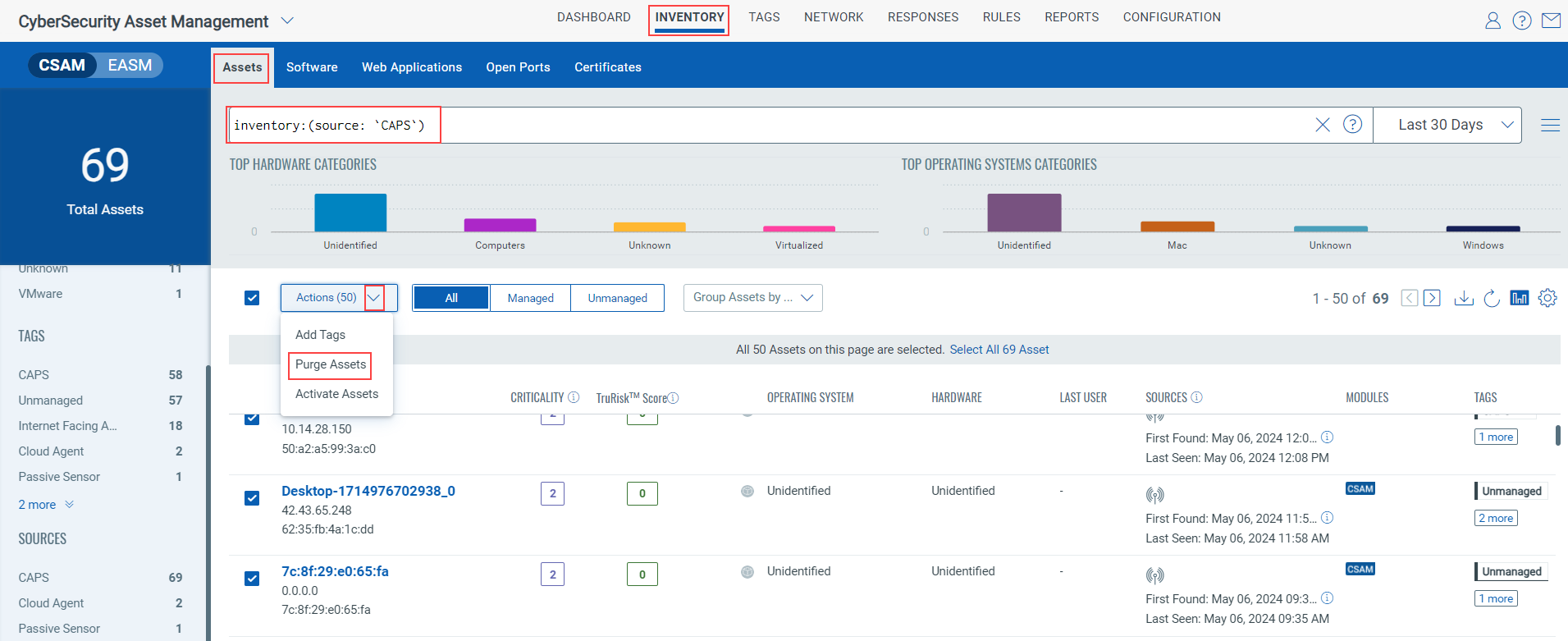1568x641 pixels.
Task: Choose Purge Assets from Actions menu
Action: [330, 364]
